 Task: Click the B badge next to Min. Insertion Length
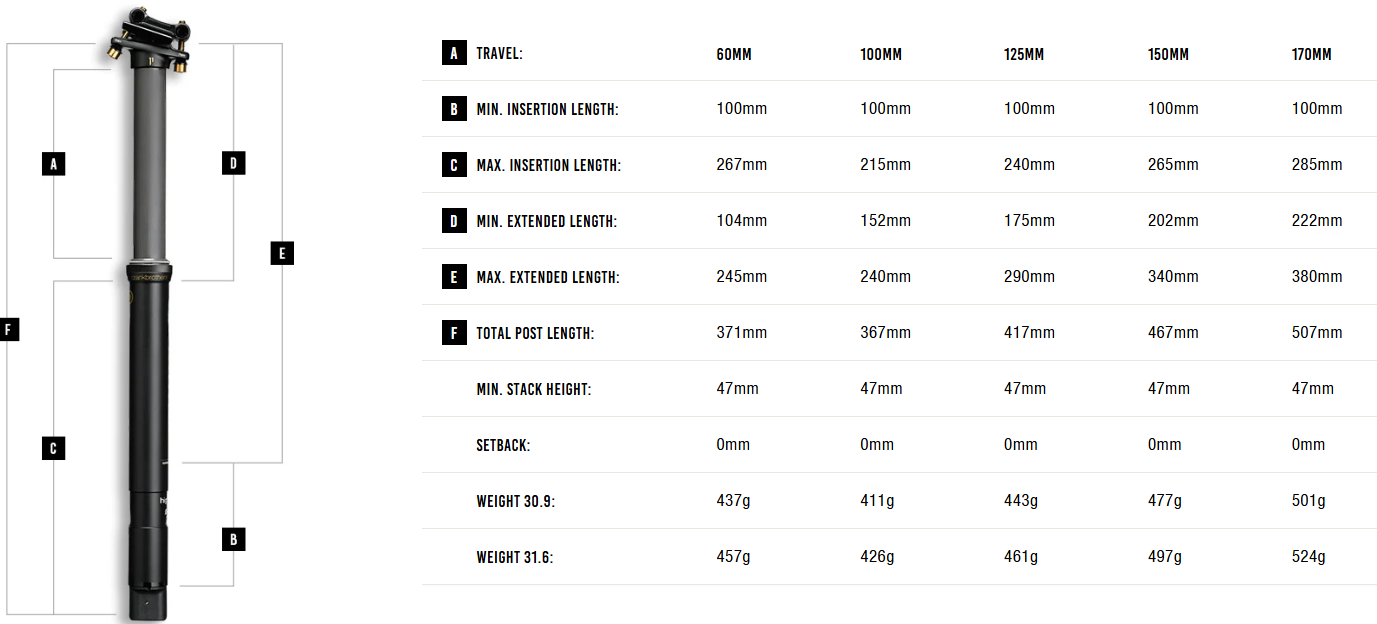(454, 109)
